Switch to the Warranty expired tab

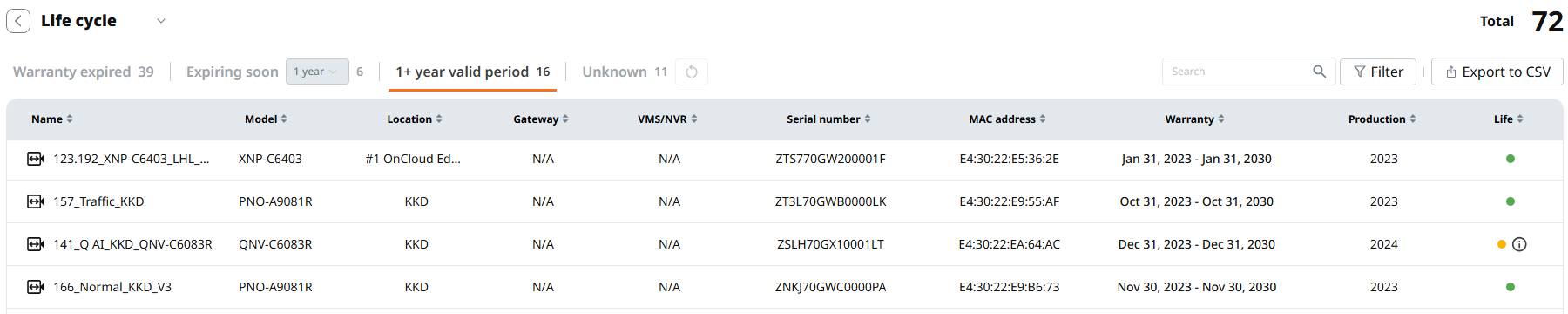tap(84, 72)
